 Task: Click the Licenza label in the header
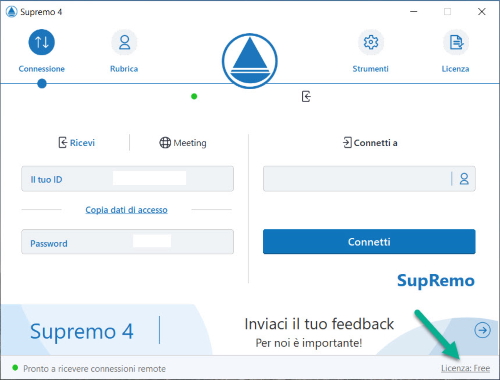455,69
